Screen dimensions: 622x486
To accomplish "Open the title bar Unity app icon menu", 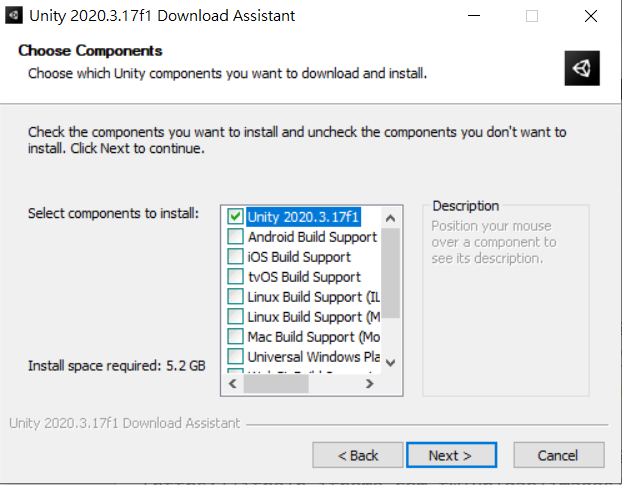I will click(14, 16).
